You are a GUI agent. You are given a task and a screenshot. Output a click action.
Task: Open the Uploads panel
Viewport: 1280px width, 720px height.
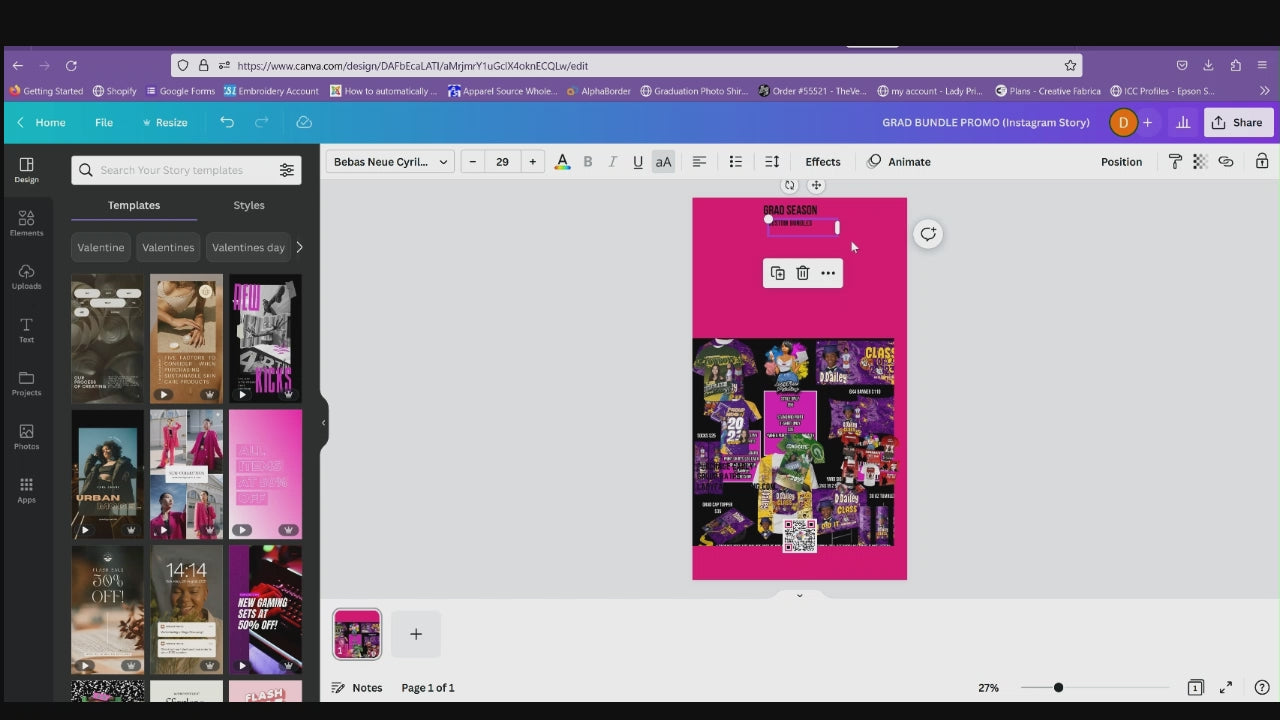(26, 277)
